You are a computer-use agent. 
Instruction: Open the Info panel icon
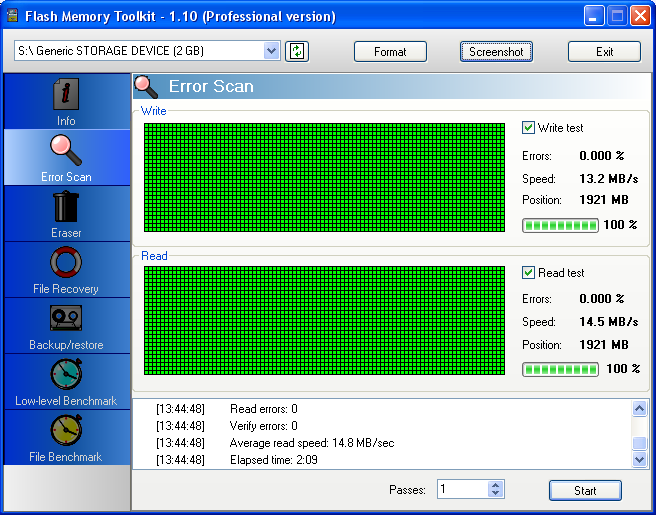click(x=66, y=94)
